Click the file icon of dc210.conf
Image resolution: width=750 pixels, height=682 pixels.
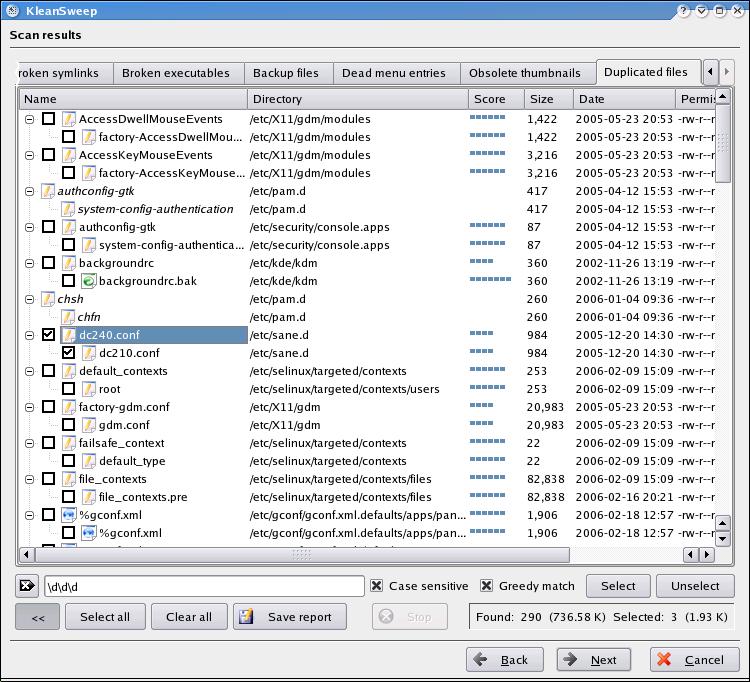pyautogui.click(x=88, y=353)
